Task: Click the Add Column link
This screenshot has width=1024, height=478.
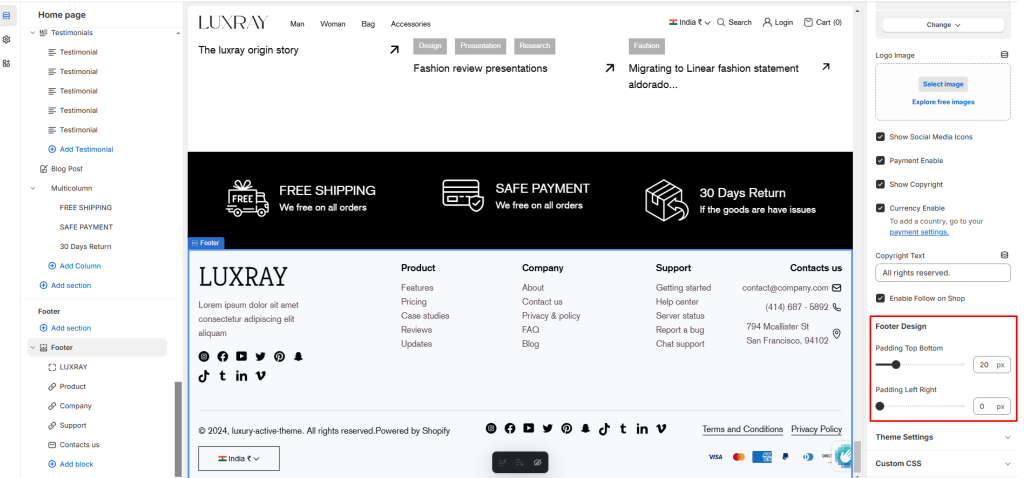Action: pyautogui.click(x=80, y=266)
